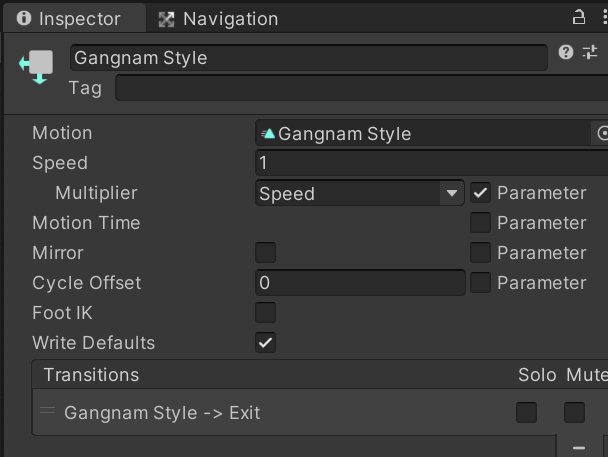The width and height of the screenshot is (608, 457).
Task: Edit the Cycle Offset value field
Action: (x=360, y=283)
